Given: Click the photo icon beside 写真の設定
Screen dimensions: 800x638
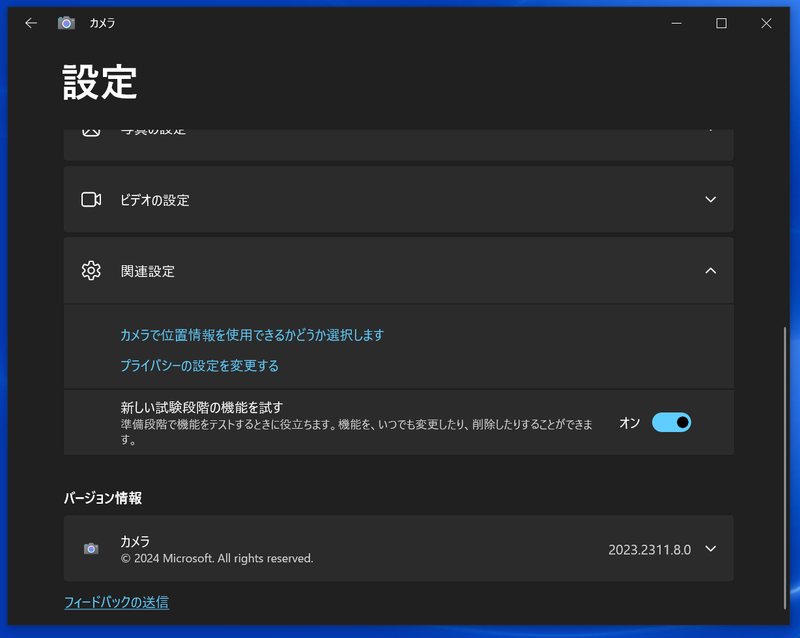Looking at the screenshot, I should click(x=92, y=128).
